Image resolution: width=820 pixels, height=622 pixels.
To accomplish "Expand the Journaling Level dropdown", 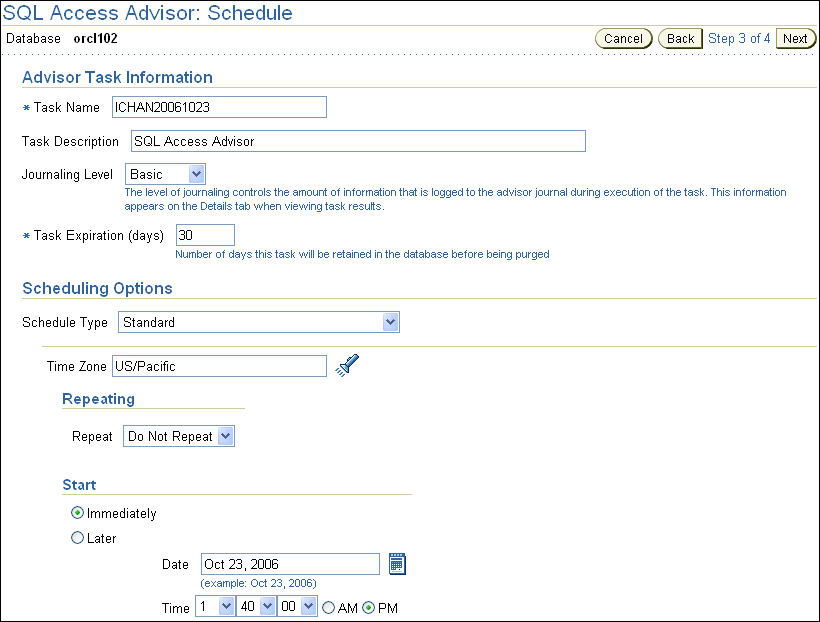I will tap(165, 174).
